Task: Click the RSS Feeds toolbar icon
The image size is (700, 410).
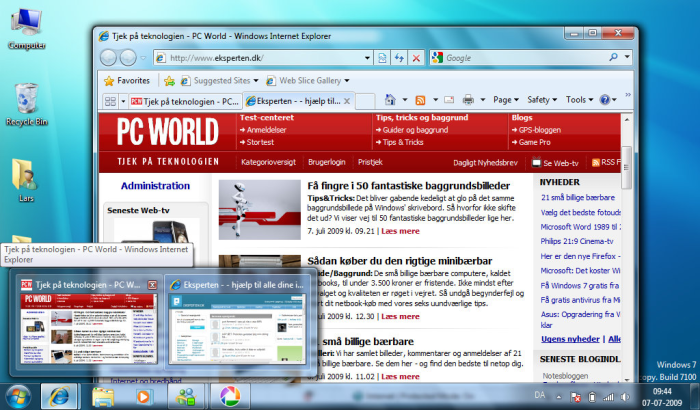Action: (420, 100)
